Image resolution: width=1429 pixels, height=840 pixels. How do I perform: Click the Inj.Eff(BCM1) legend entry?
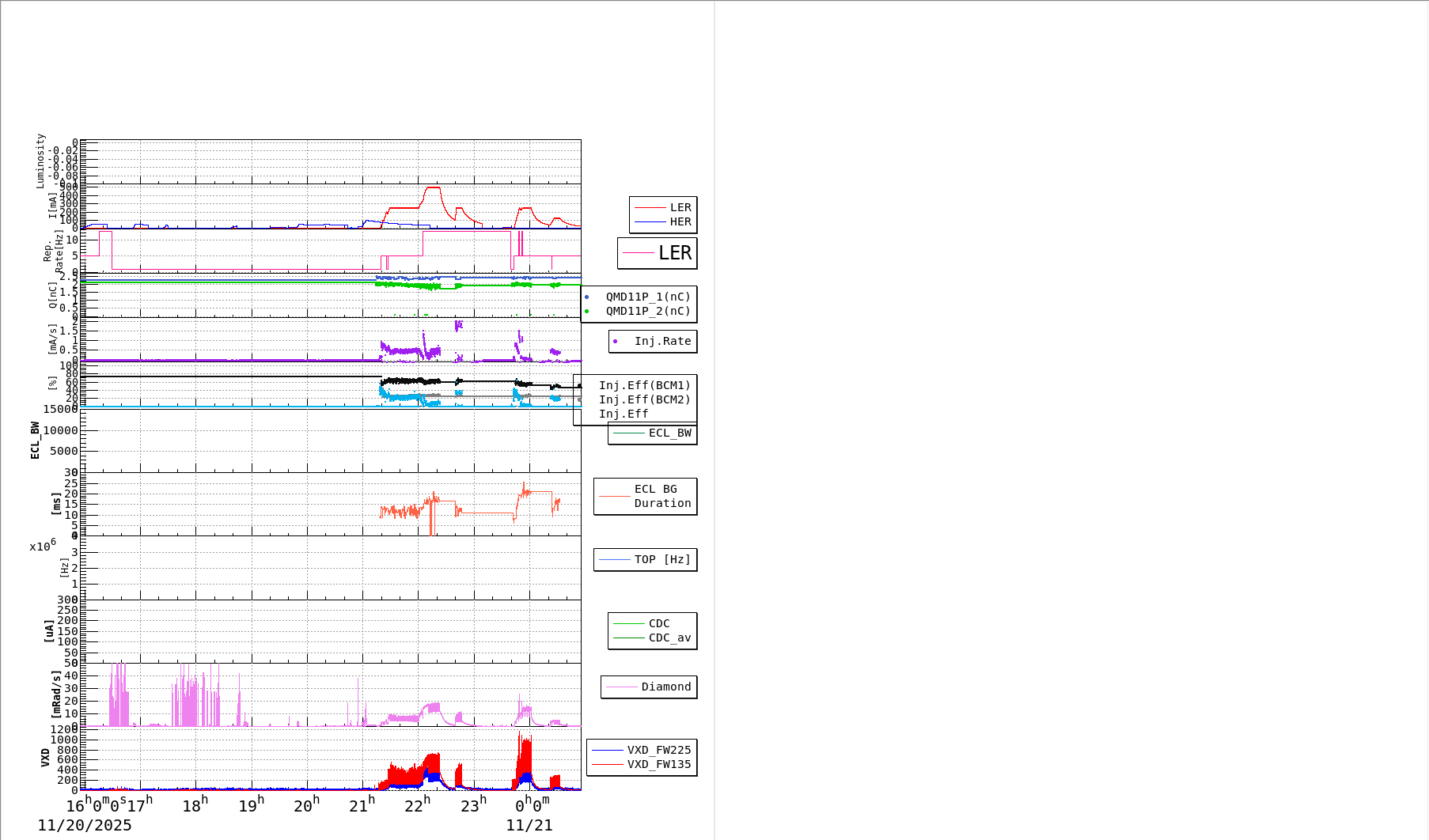(645, 386)
